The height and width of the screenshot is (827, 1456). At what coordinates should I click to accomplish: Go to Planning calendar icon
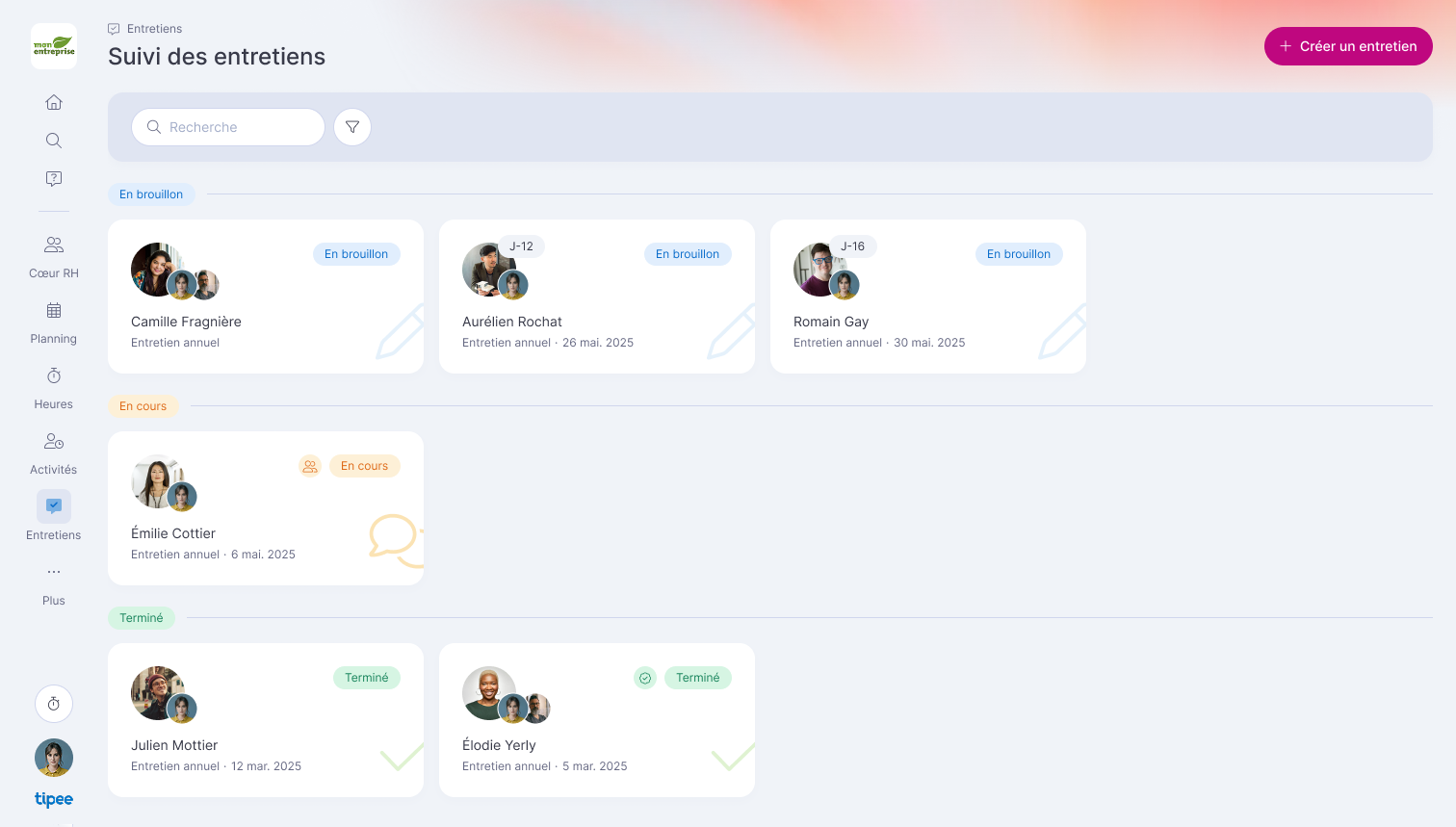point(54,322)
